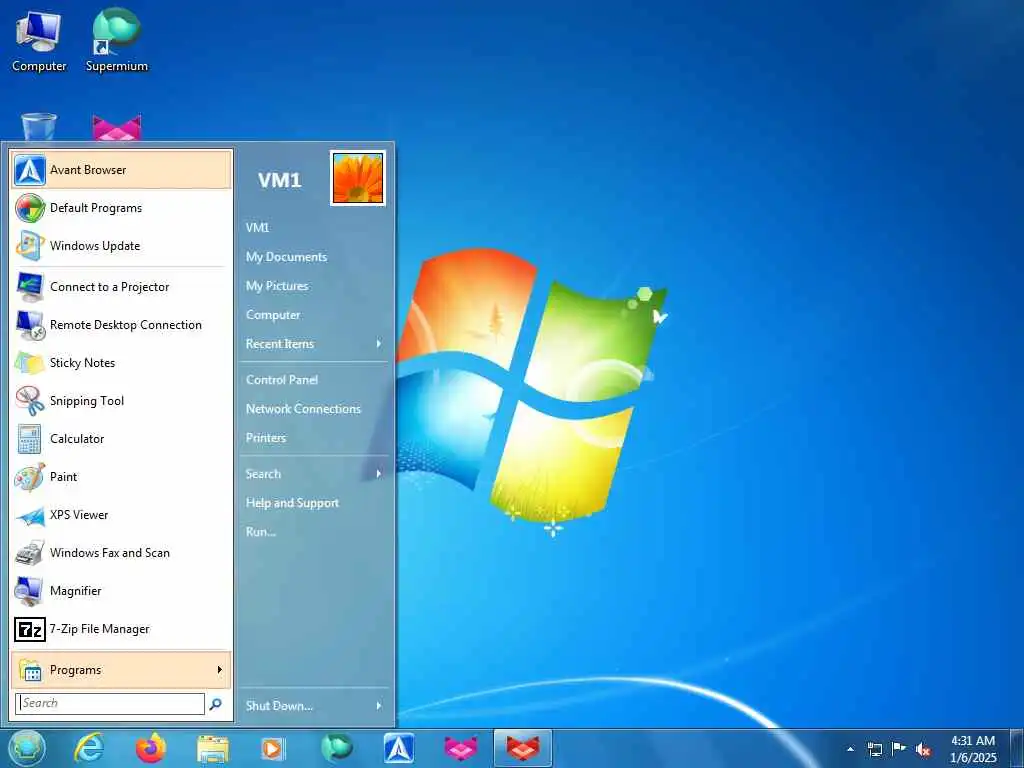1024x768 pixels.
Task: Open XPS Viewer via its paper plane icon
Action: click(x=30, y=515)
